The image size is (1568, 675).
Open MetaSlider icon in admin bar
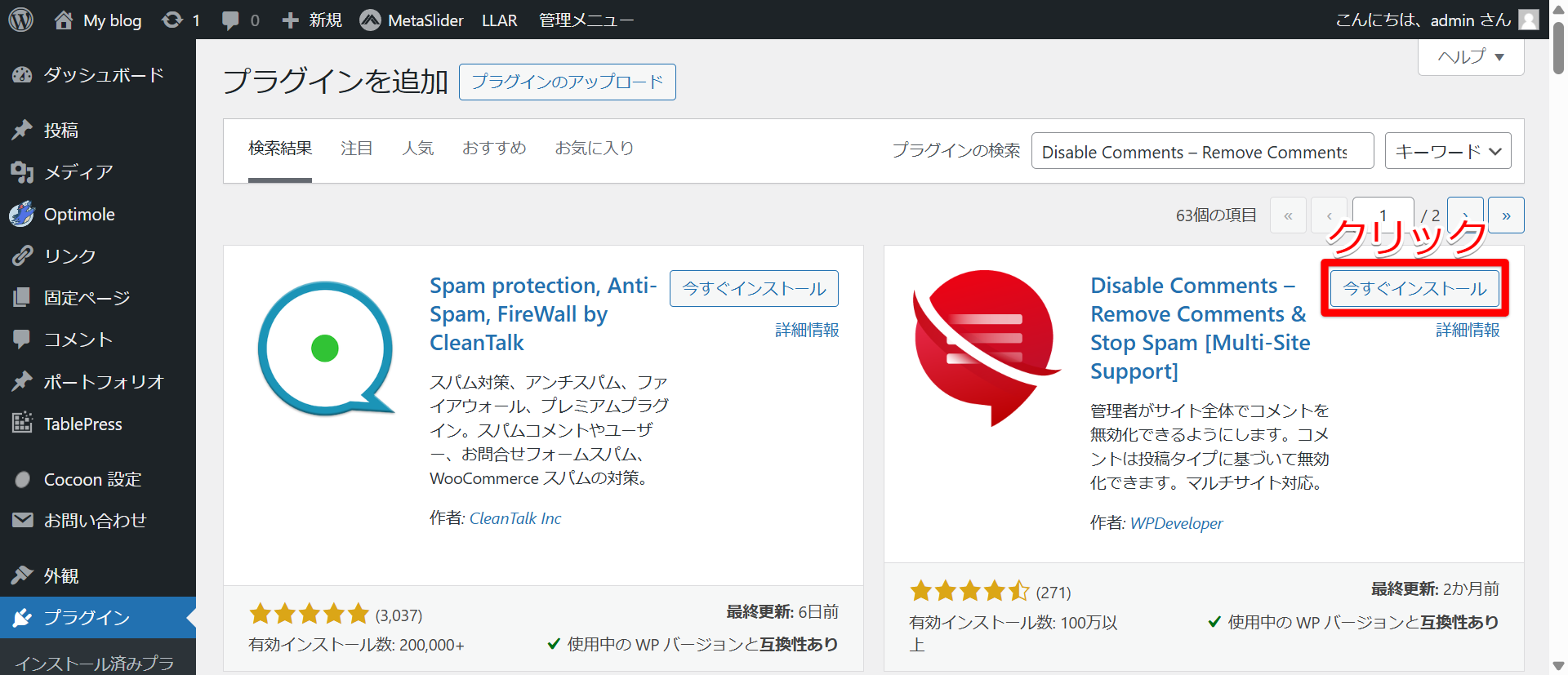point(370,20)
